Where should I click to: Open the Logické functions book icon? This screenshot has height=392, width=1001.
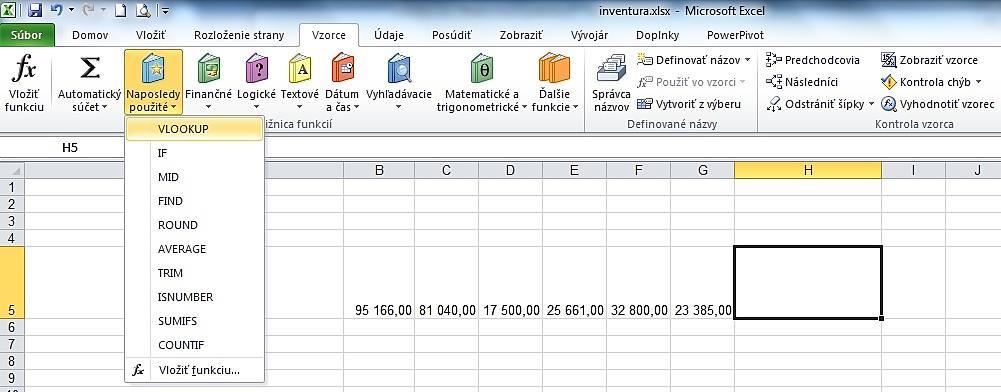tap(256, 68)
